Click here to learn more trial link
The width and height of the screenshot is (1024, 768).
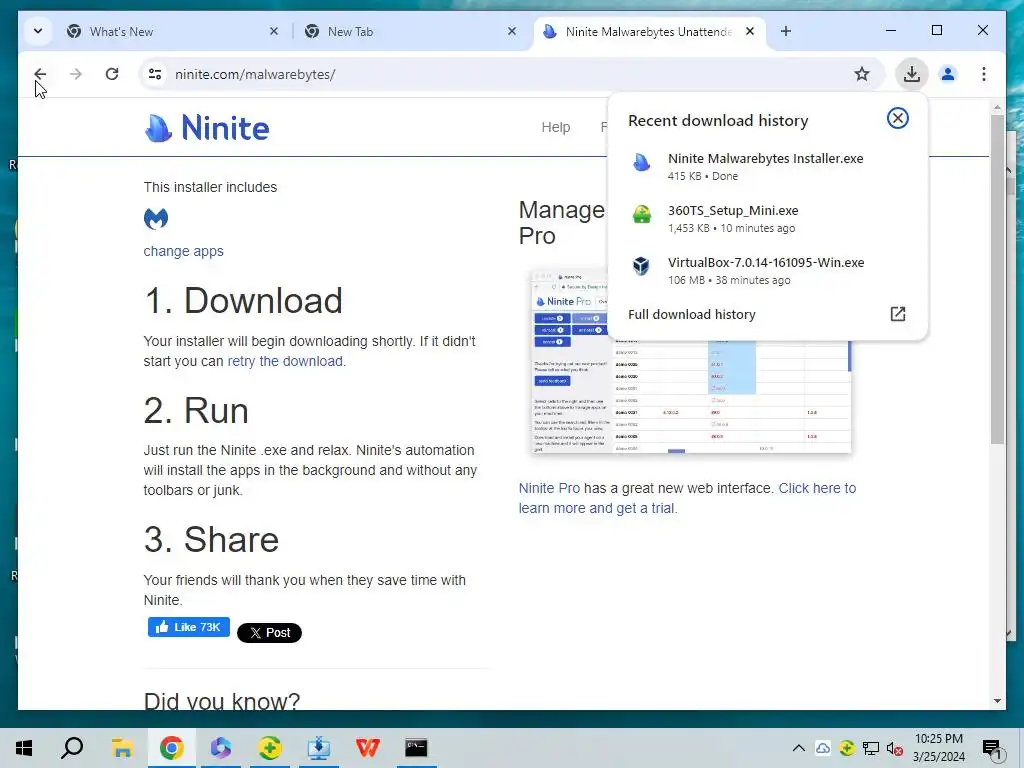coord(687,498)
